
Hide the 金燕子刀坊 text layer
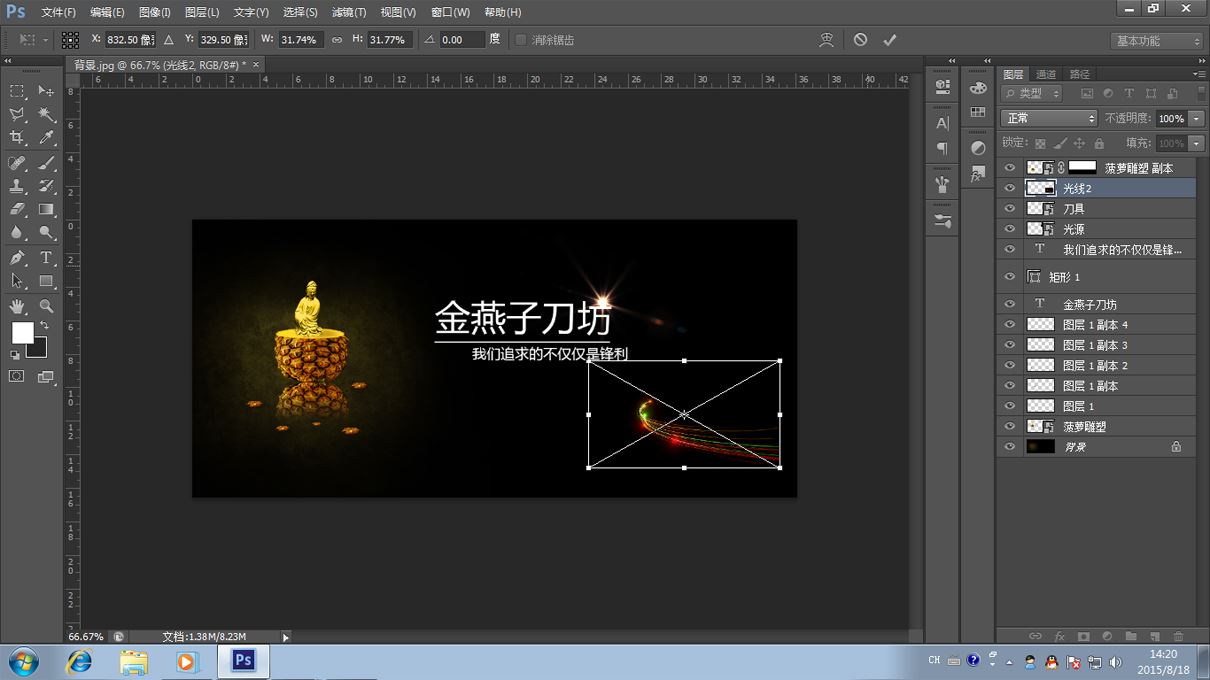click(x=1010, y=304)
